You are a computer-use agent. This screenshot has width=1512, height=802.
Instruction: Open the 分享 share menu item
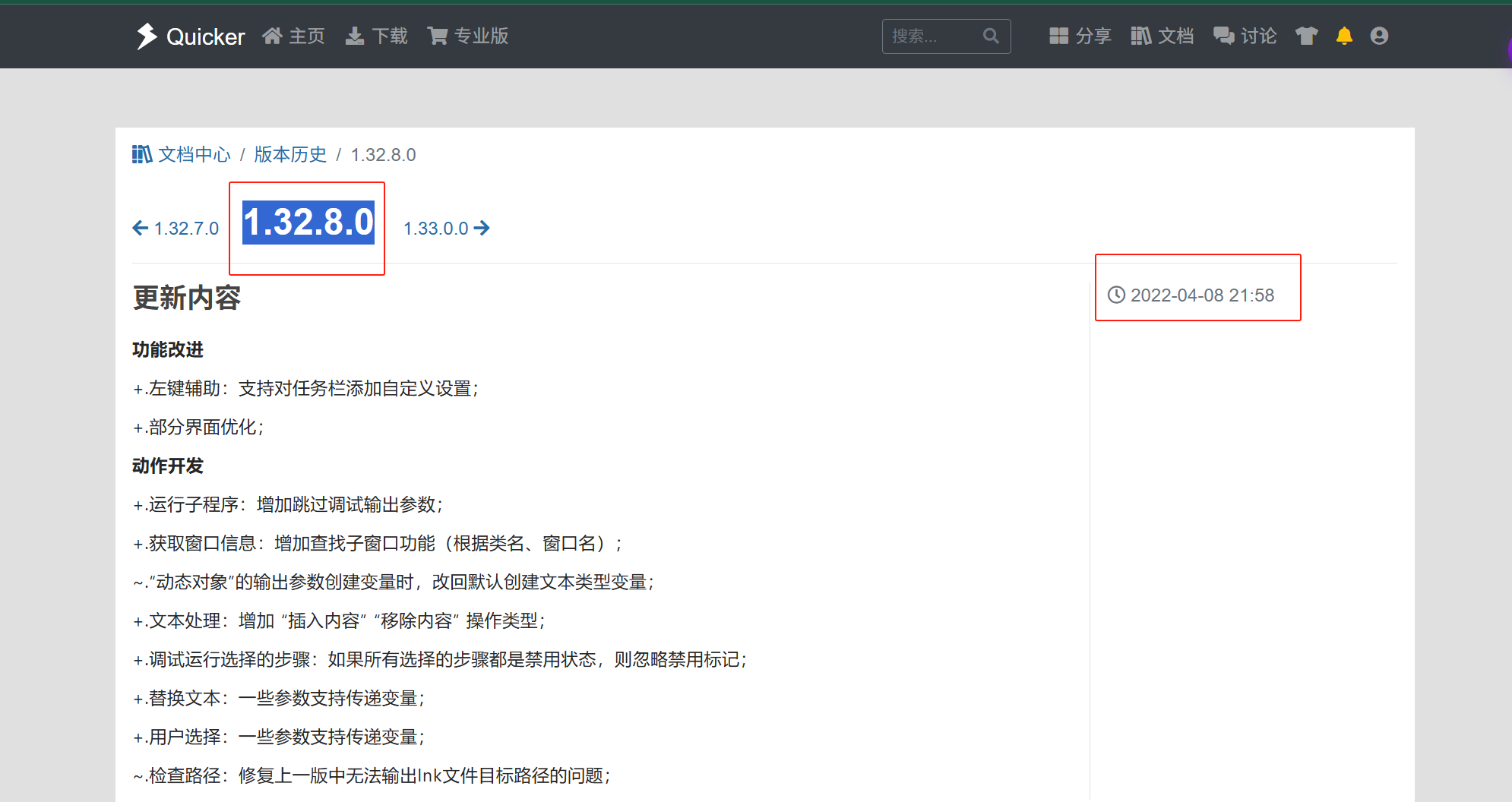(1080, 36)
